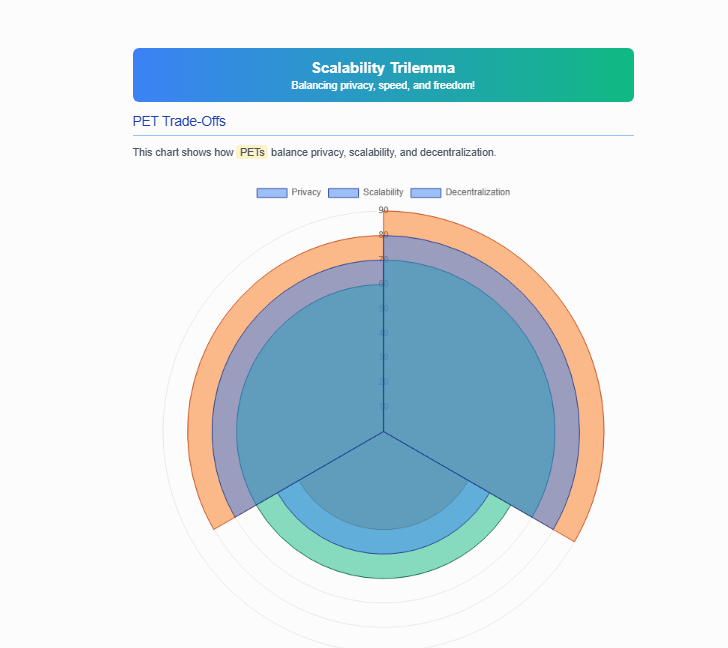Click the 'Balancing privacy, speed, and freedom!' subtitle

point(383,85)
